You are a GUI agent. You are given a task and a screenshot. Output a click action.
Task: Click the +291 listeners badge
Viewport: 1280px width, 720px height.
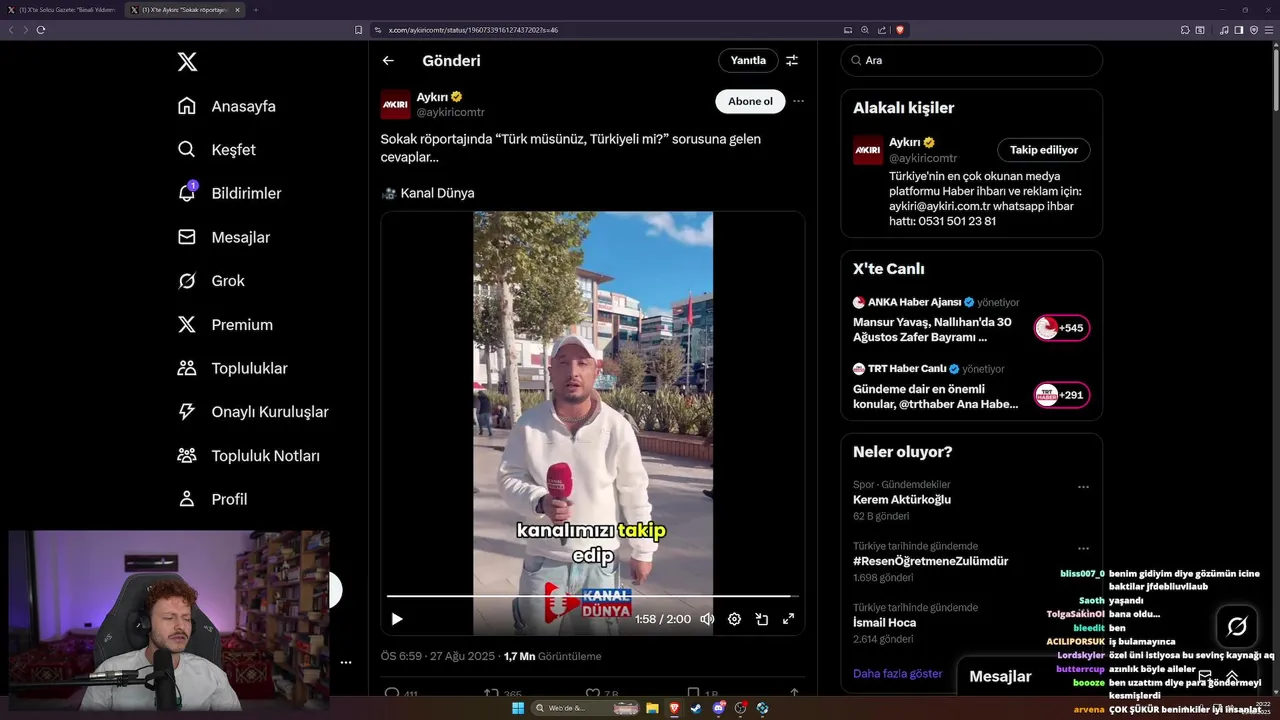(1062, 395)
